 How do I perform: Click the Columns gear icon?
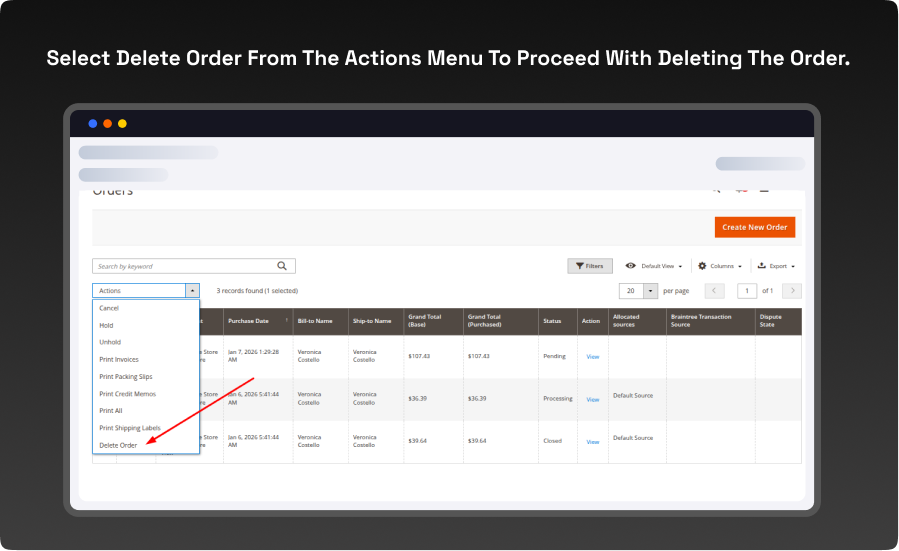point(702,266)
